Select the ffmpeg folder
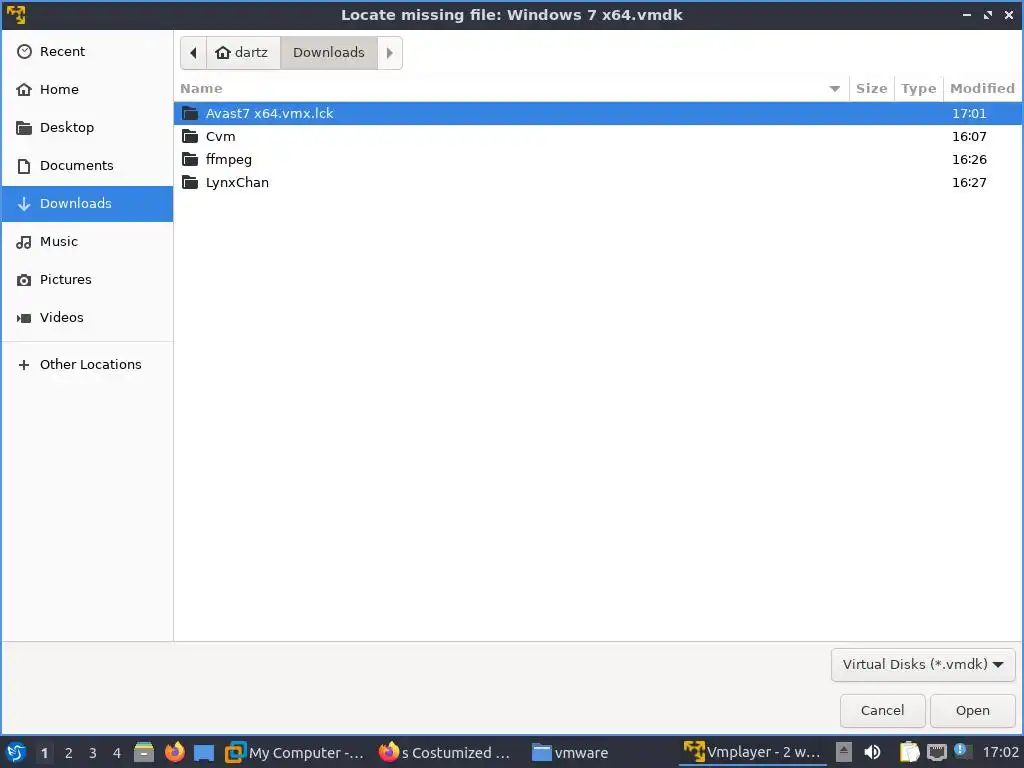The image size is (1024, 768). click(x=598, y=159)
